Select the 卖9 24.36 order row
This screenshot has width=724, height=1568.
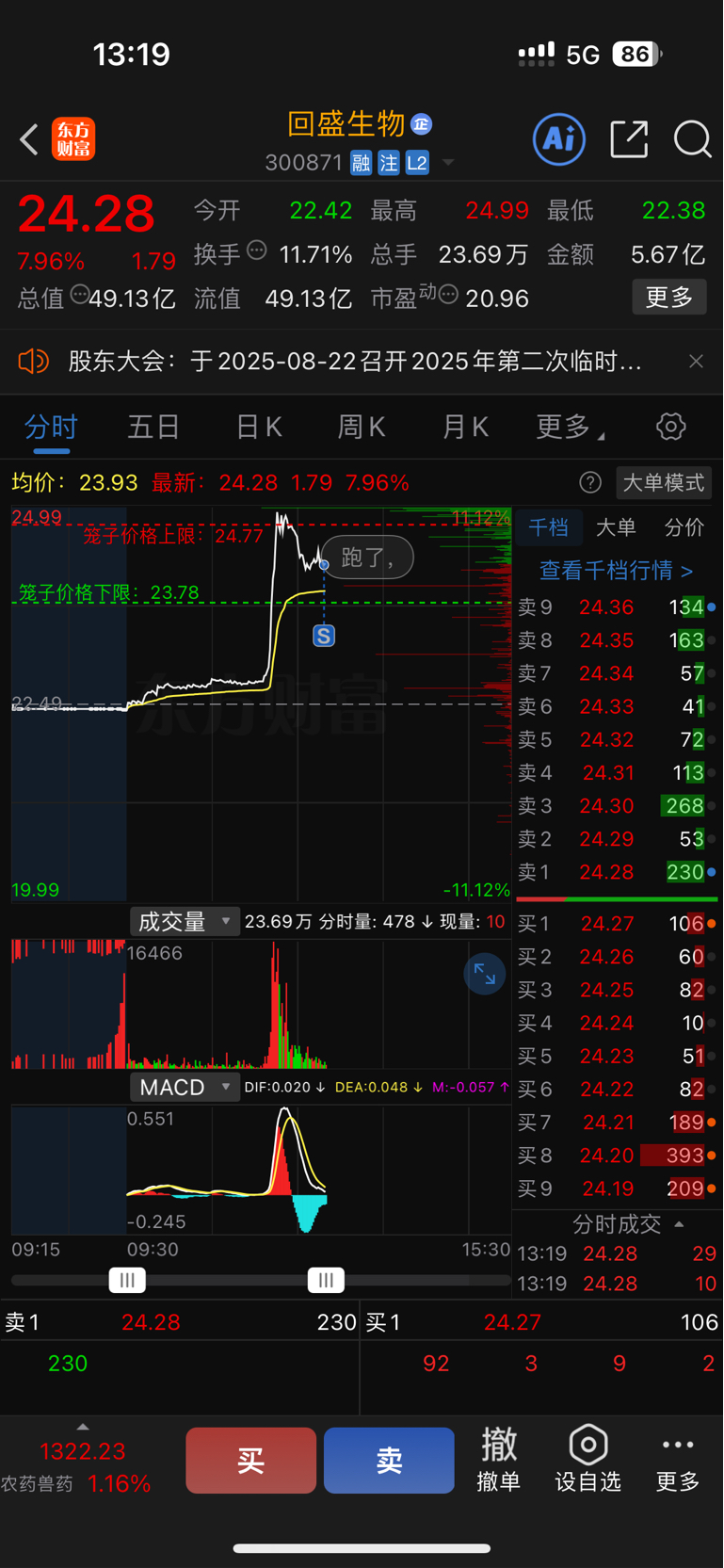617,607
